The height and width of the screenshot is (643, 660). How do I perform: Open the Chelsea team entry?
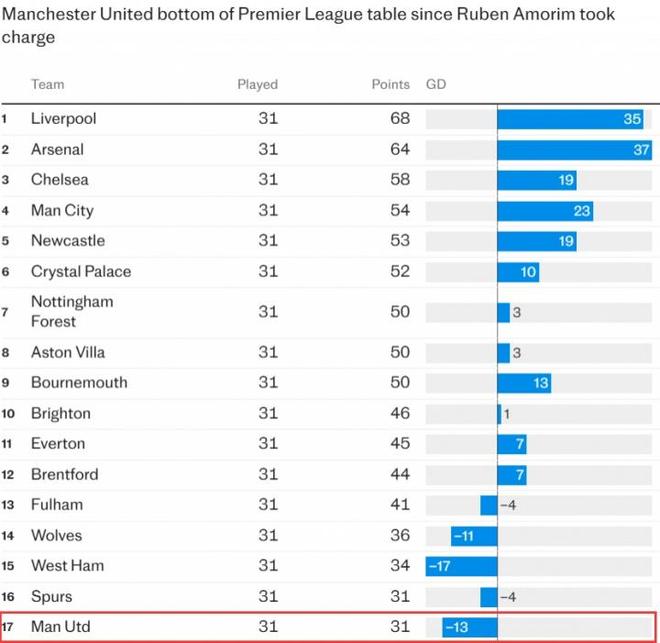(x=59, y=180)
